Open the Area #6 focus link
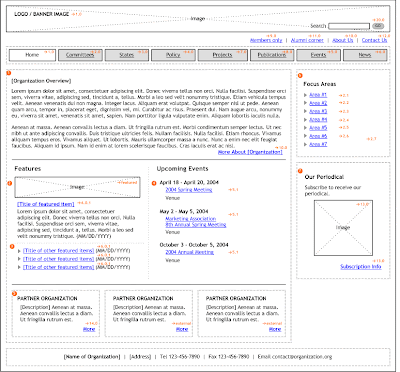Screen dimensions: 400x372 point(318,136)
